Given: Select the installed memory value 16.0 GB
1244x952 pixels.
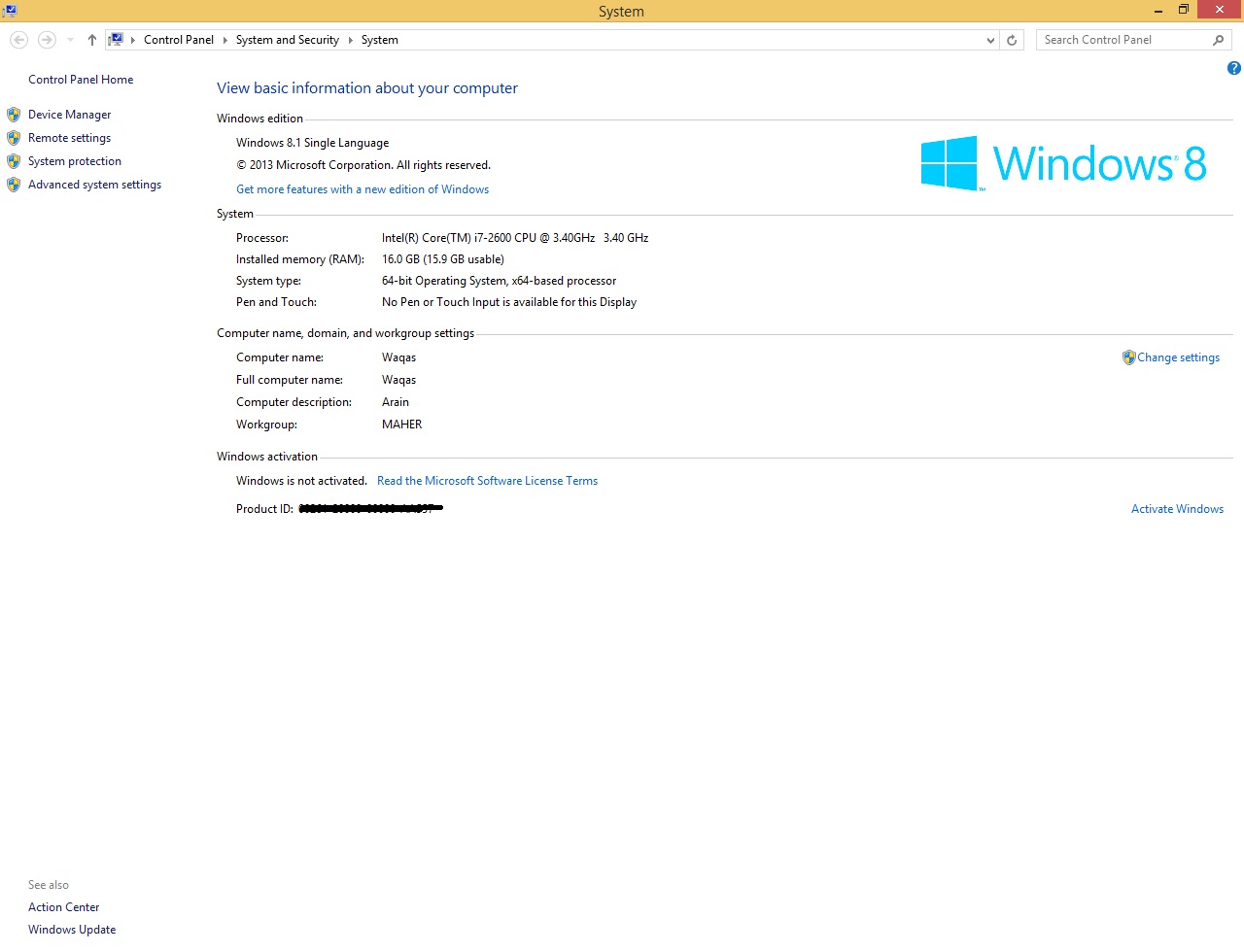Looking at the screenshot, I should 443,259.
